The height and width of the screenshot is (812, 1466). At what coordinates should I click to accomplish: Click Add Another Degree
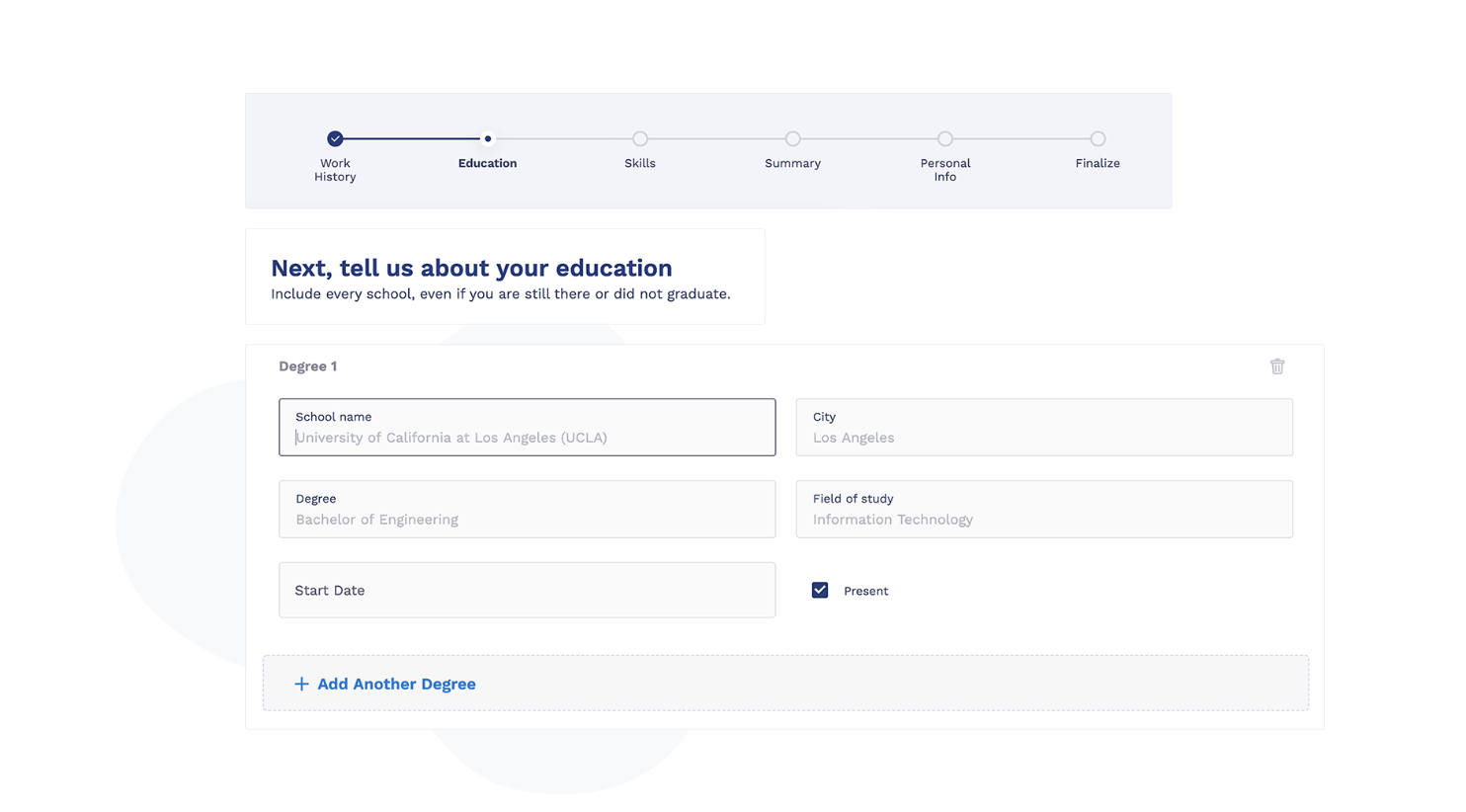tap(396, 684)
